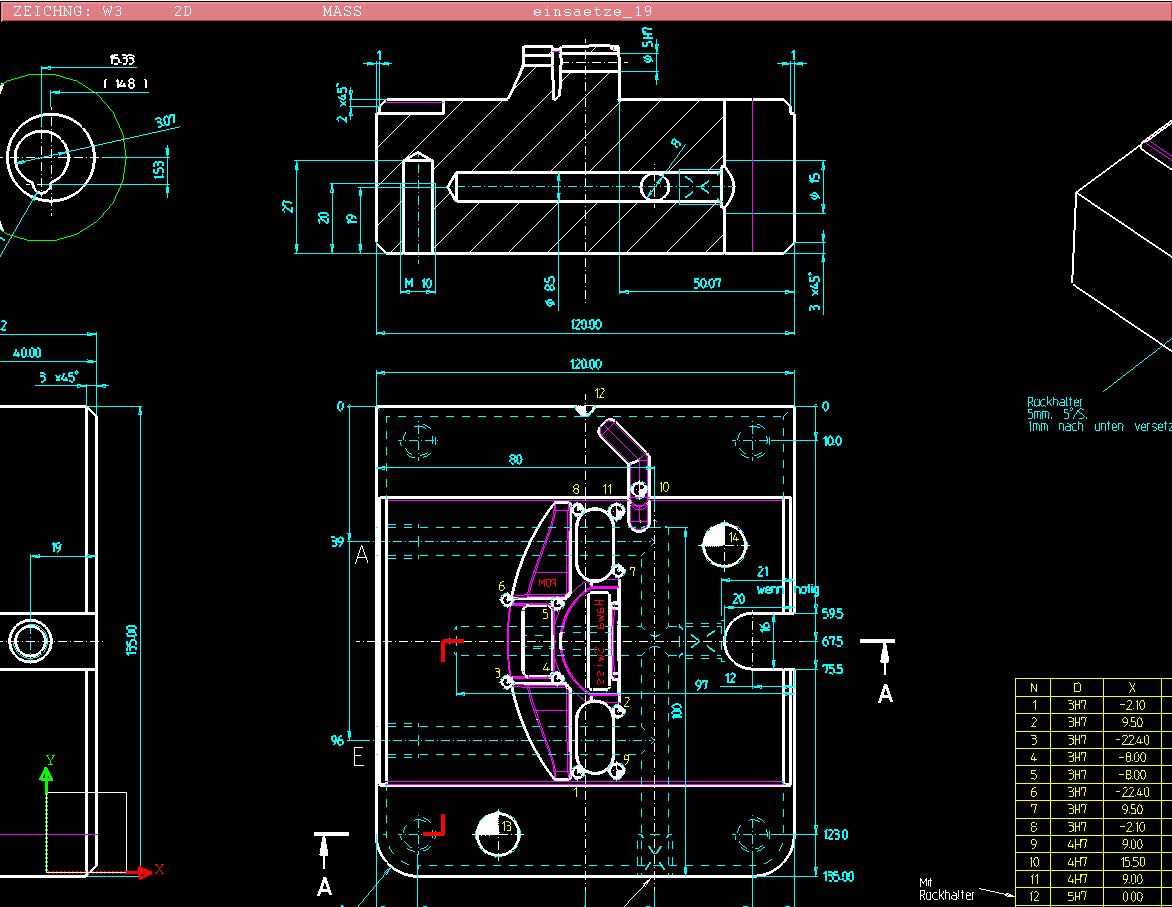Select the ( 14.8 ) reference dimension
This screenshot has width=1172, height=907.
[126, 84]
